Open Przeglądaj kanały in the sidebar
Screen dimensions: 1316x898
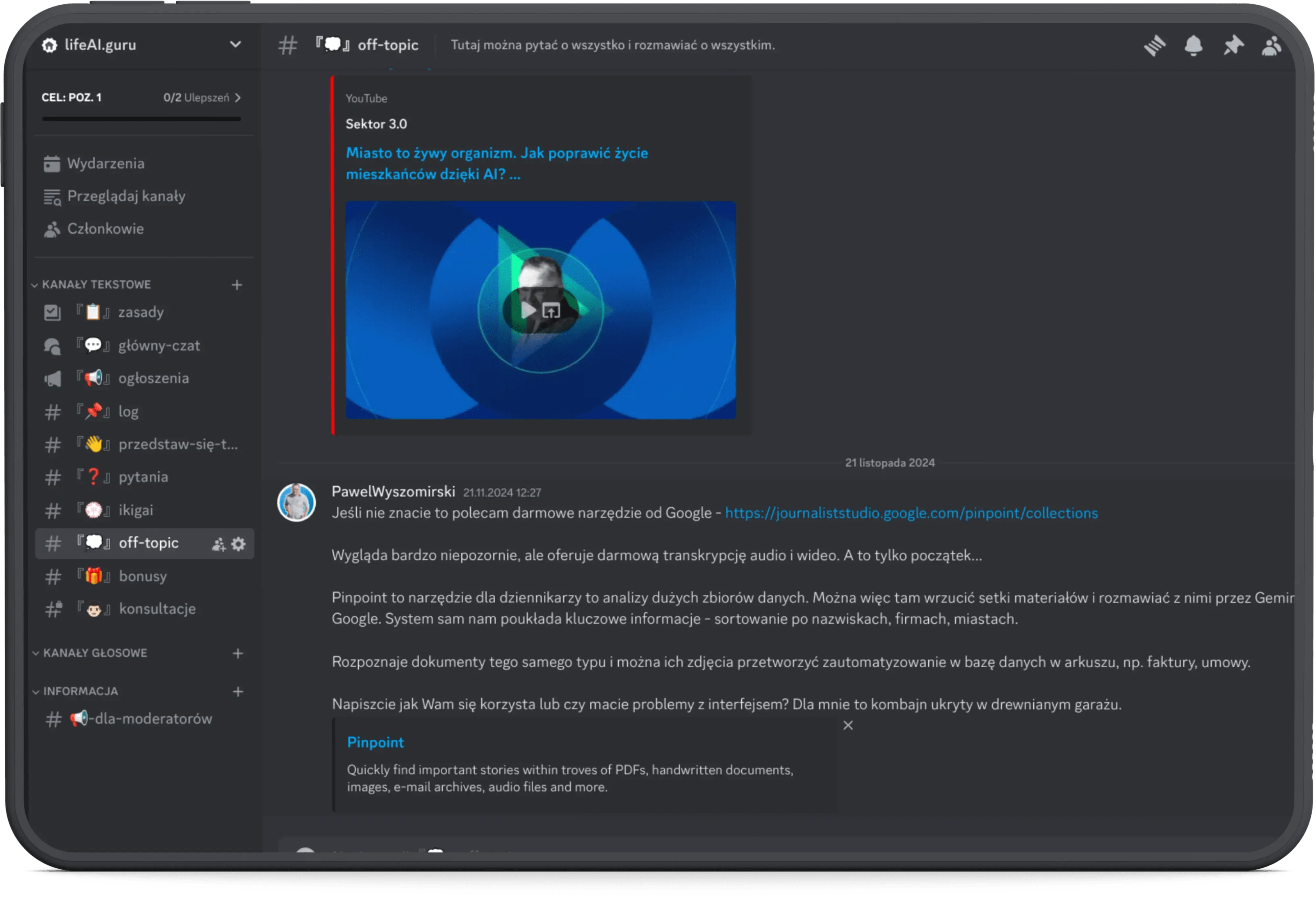pyautogui.click(x=126, y=196)
